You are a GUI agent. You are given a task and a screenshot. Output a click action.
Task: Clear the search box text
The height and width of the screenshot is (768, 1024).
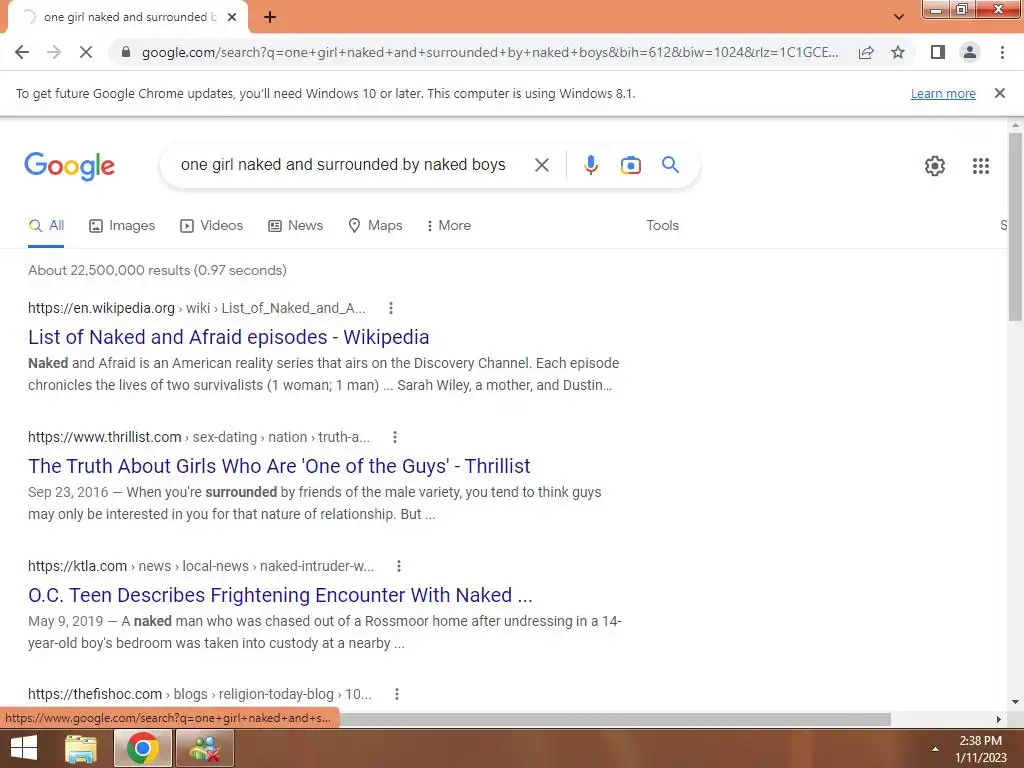tap(541, 165)
